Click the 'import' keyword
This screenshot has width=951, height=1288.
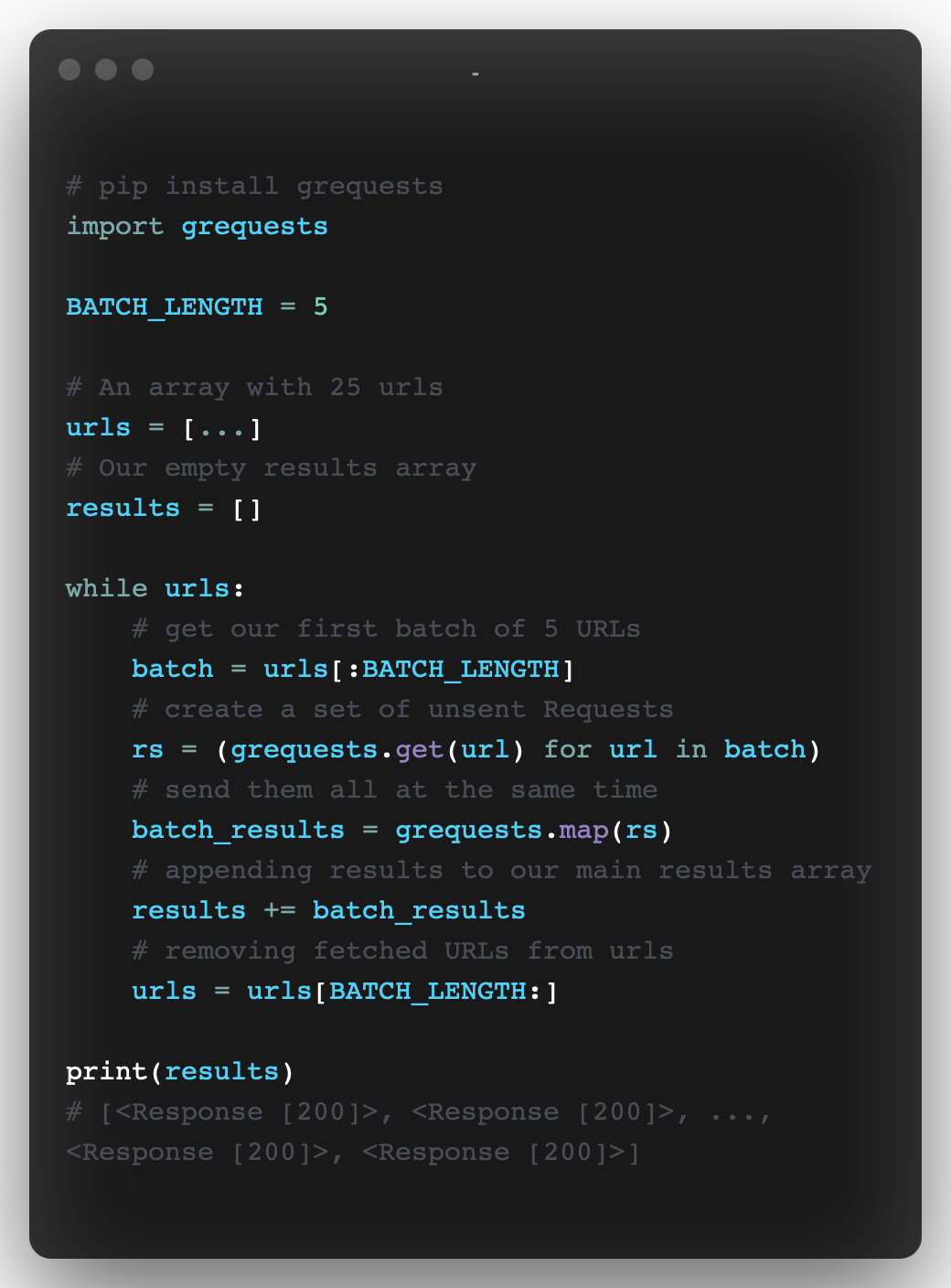coord(115,227)
